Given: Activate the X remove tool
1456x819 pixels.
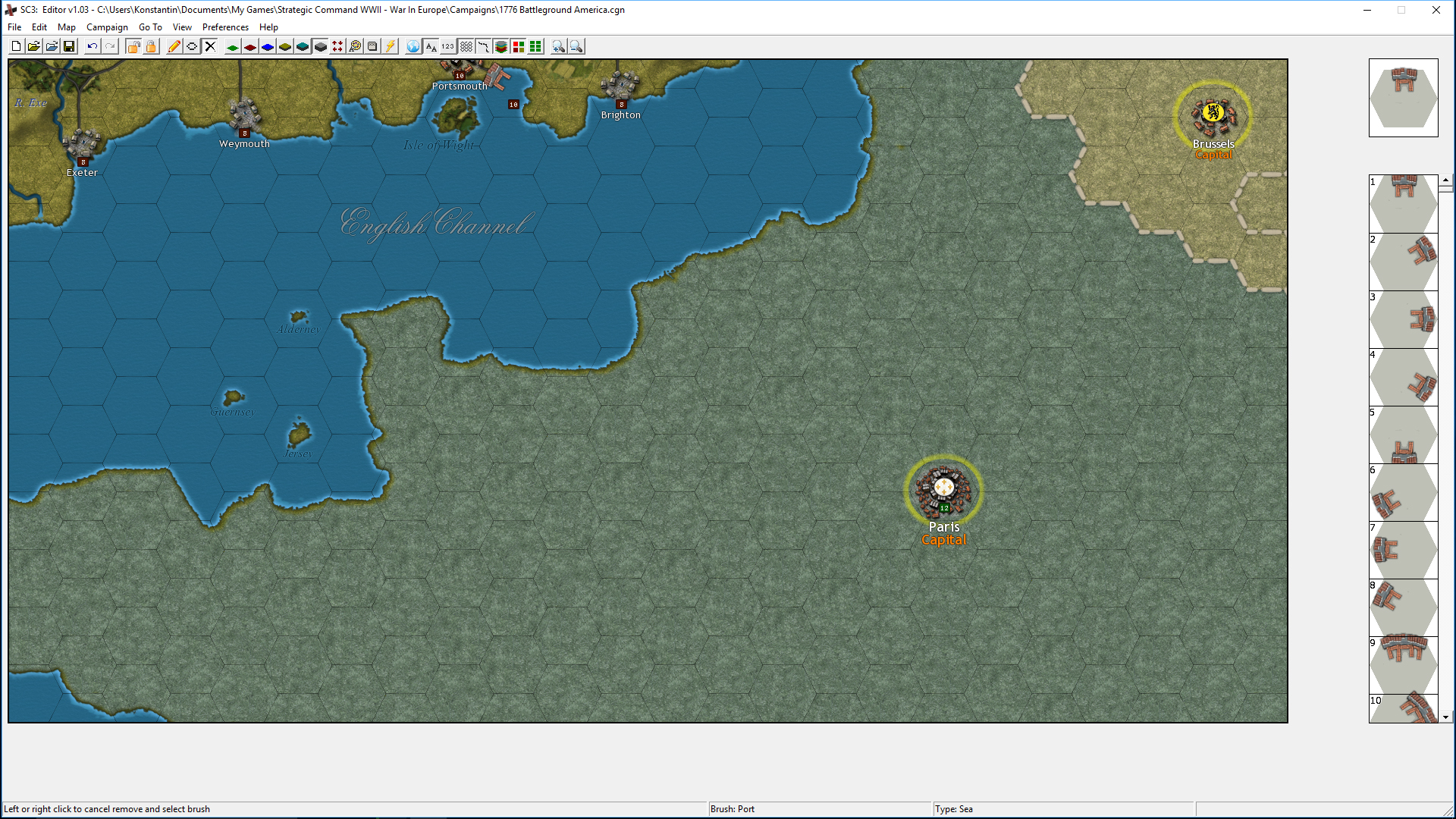Looking at the screenshot, I should pyautogui.click(x=210, y=46).
